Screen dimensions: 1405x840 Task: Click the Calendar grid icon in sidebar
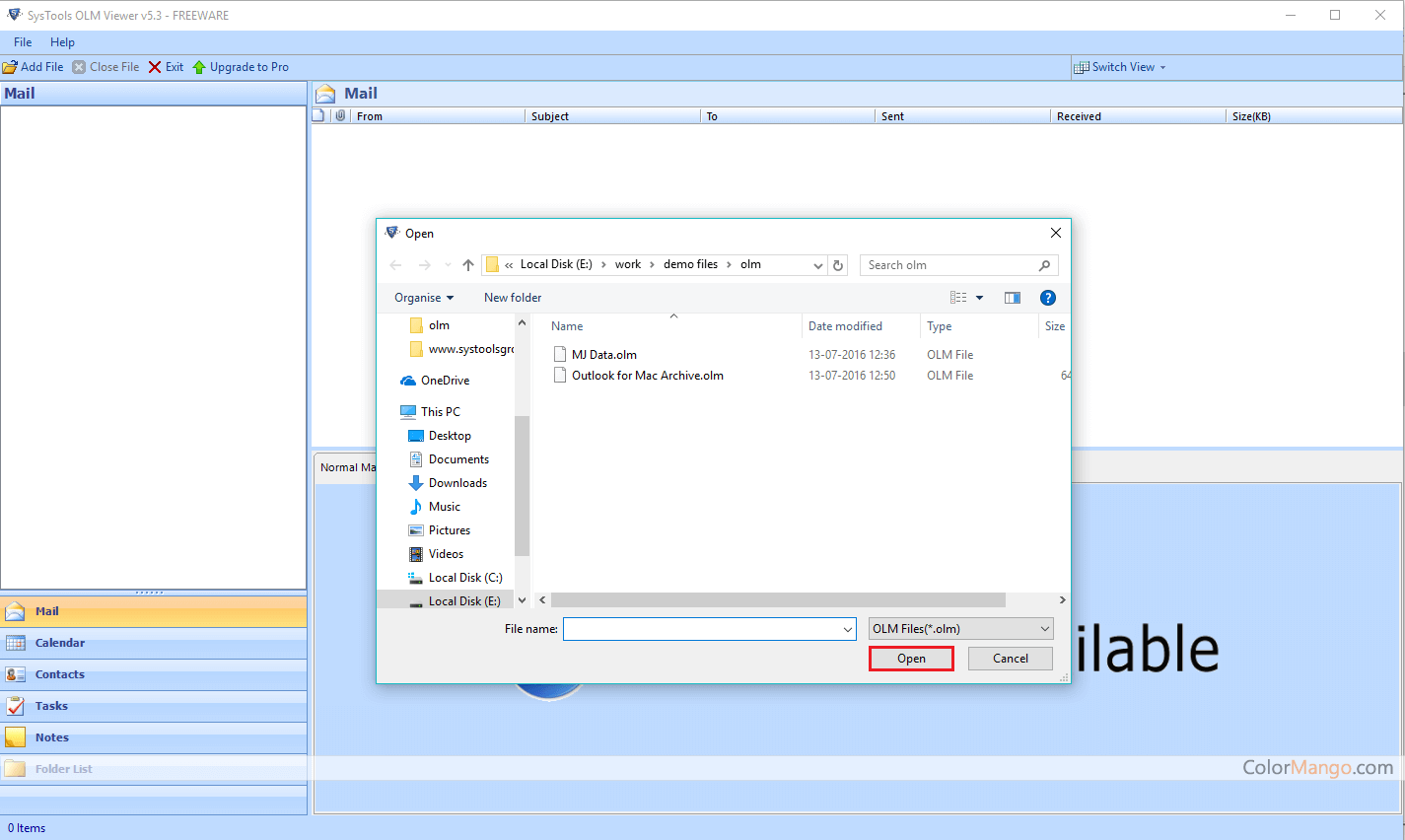tap(15, 643)
